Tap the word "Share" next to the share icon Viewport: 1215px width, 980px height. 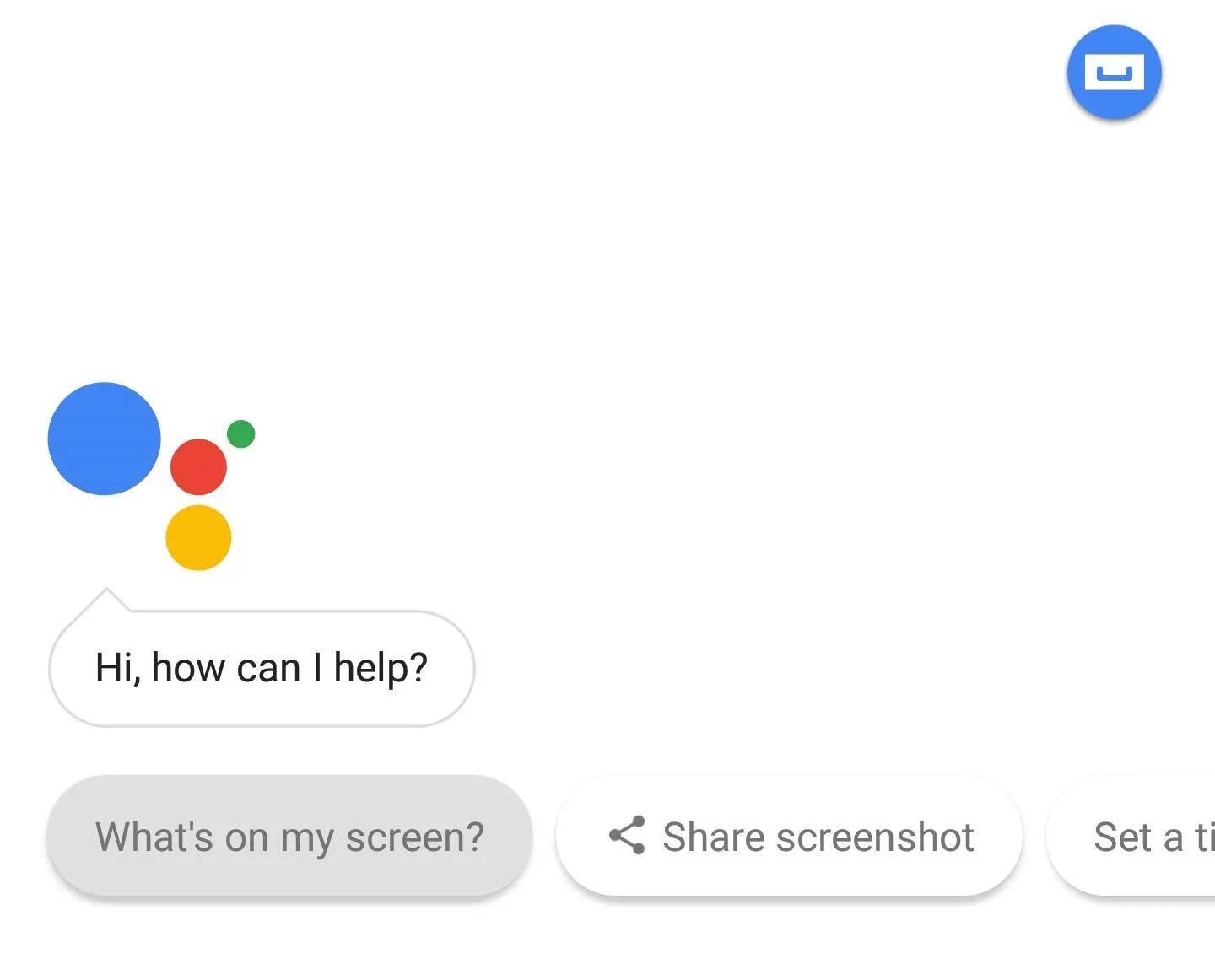tap(714, 837)
